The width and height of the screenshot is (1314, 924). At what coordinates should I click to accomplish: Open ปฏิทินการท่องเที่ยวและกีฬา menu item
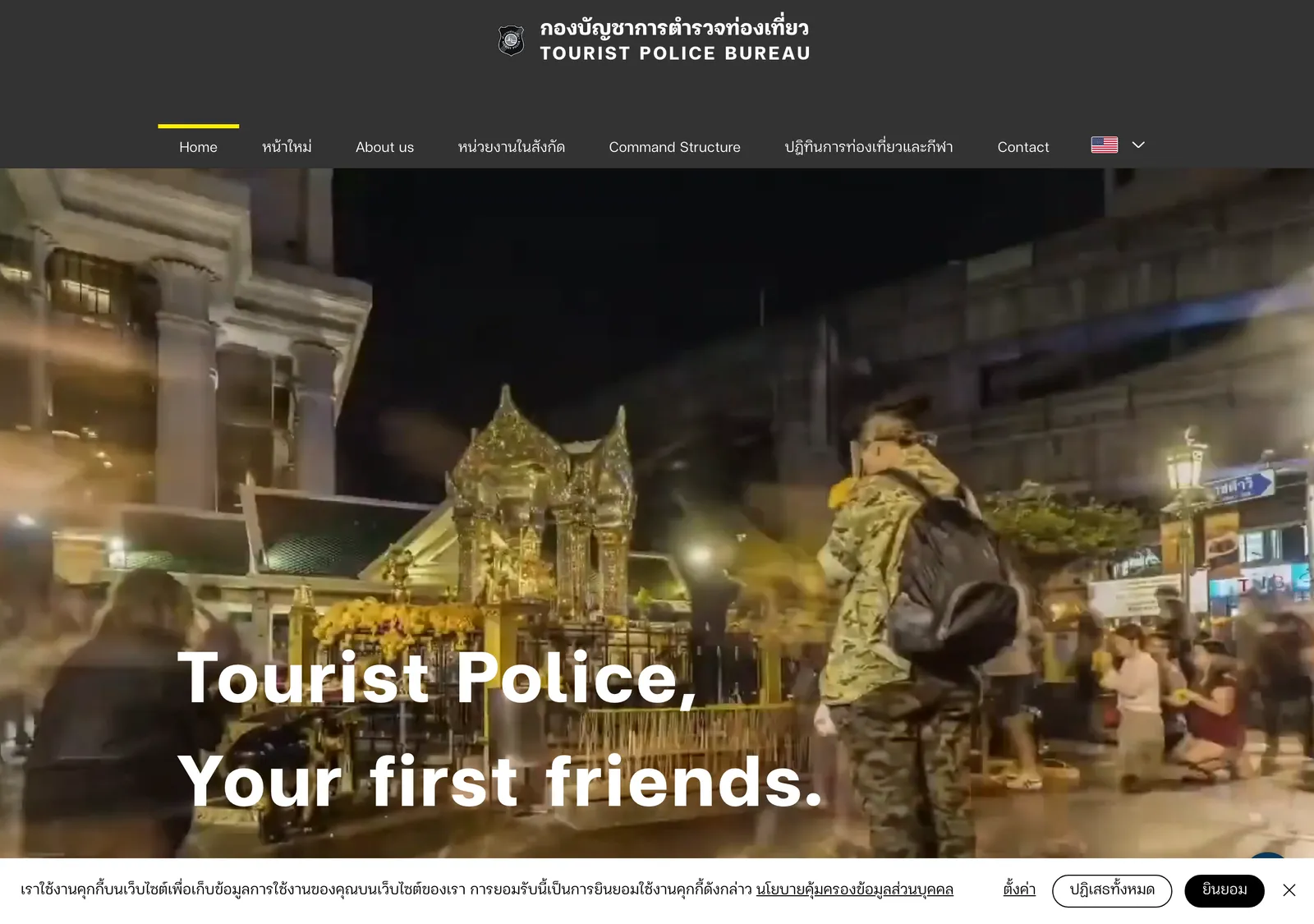tap(868, 147)
